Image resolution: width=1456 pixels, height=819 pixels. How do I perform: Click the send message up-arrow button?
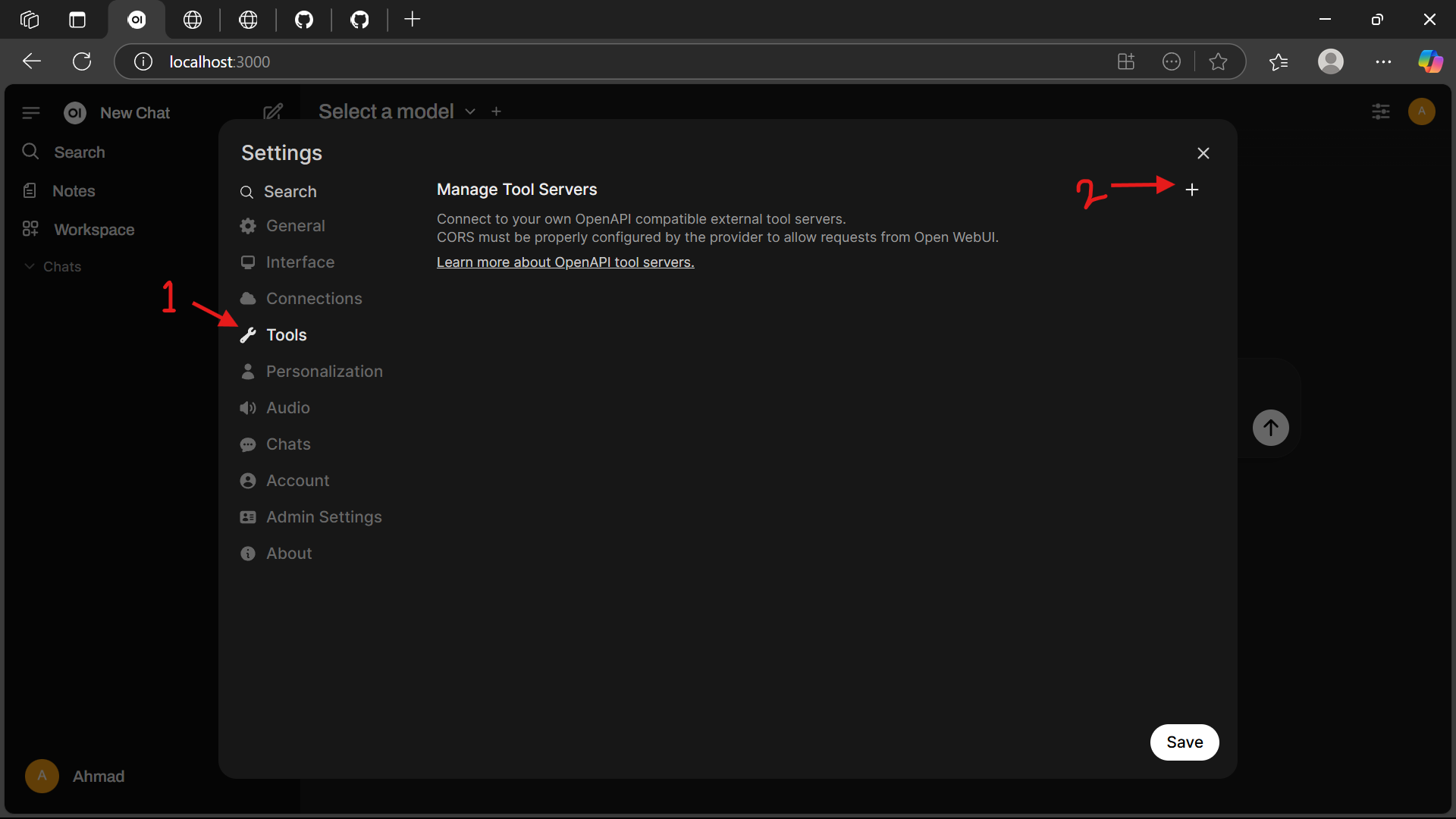1270,428
